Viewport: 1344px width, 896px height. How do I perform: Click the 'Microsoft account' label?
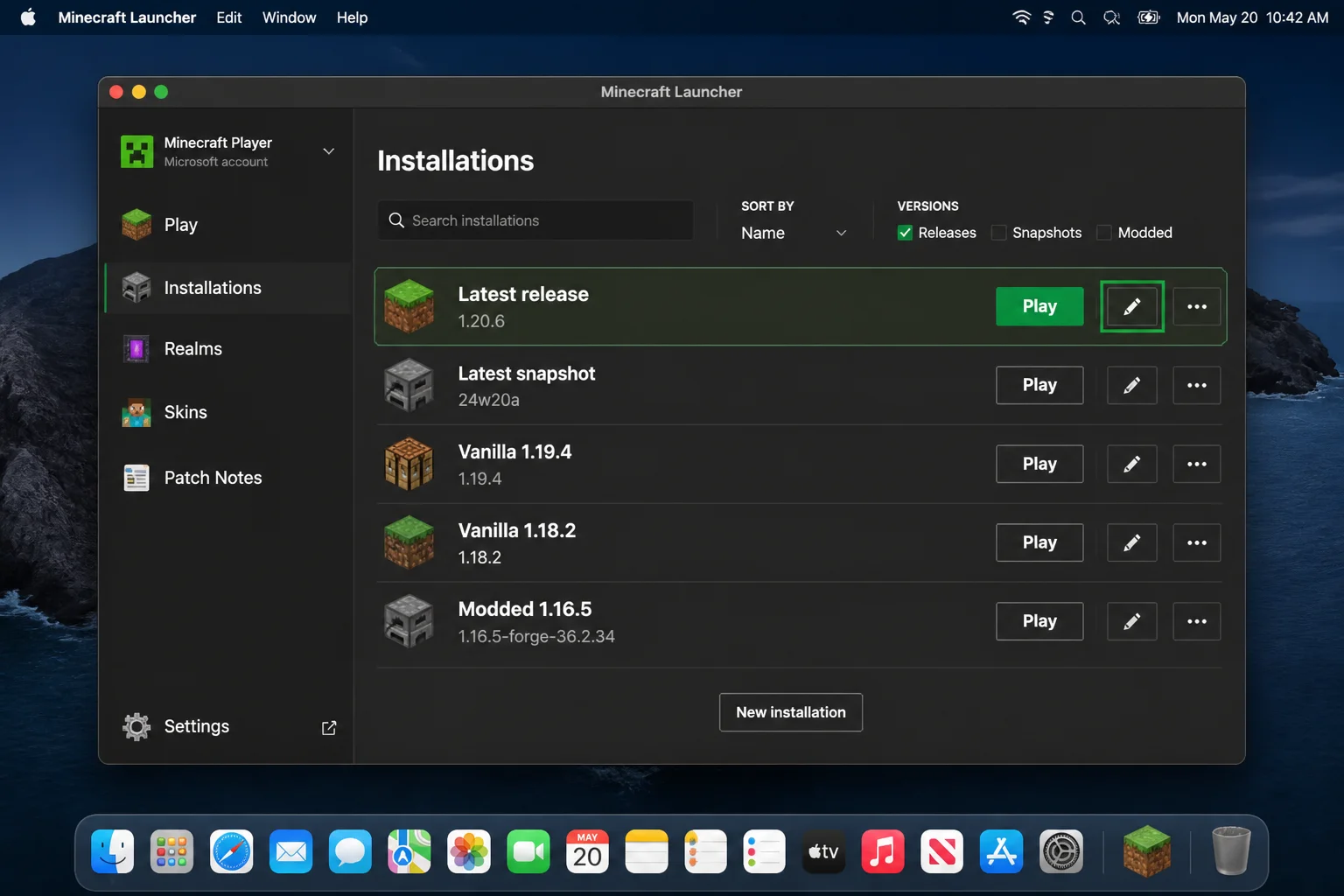(216, 162)
